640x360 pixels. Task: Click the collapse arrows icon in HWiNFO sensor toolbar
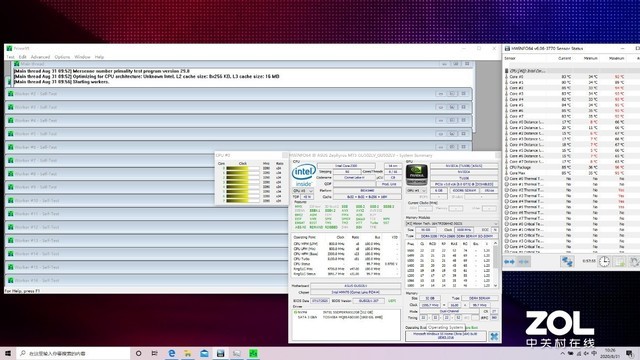(524, 262)
